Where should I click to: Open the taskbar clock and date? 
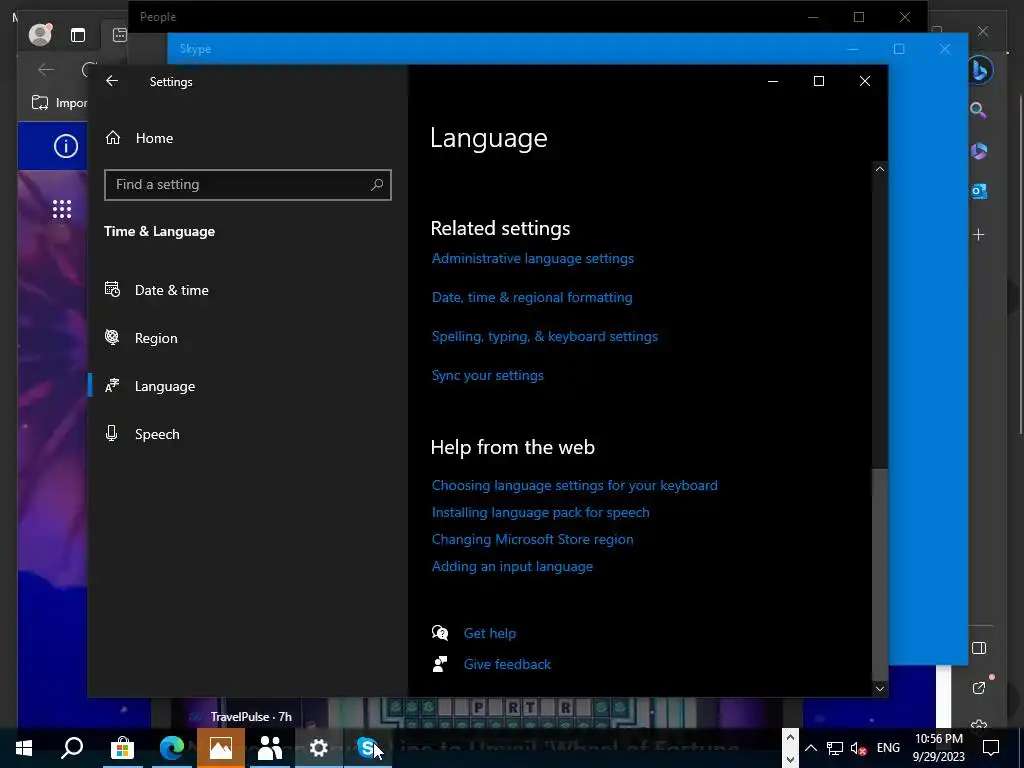938,748
